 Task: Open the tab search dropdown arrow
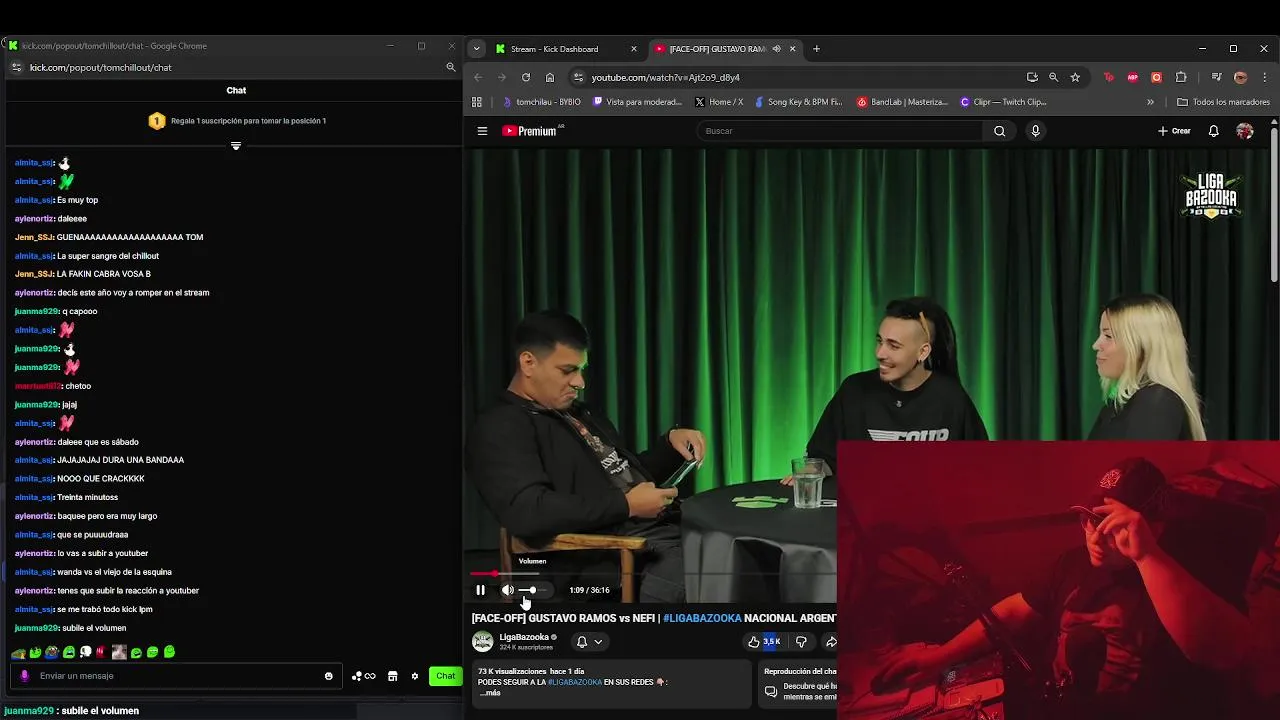pyautogui.click(x=476, y=49)
